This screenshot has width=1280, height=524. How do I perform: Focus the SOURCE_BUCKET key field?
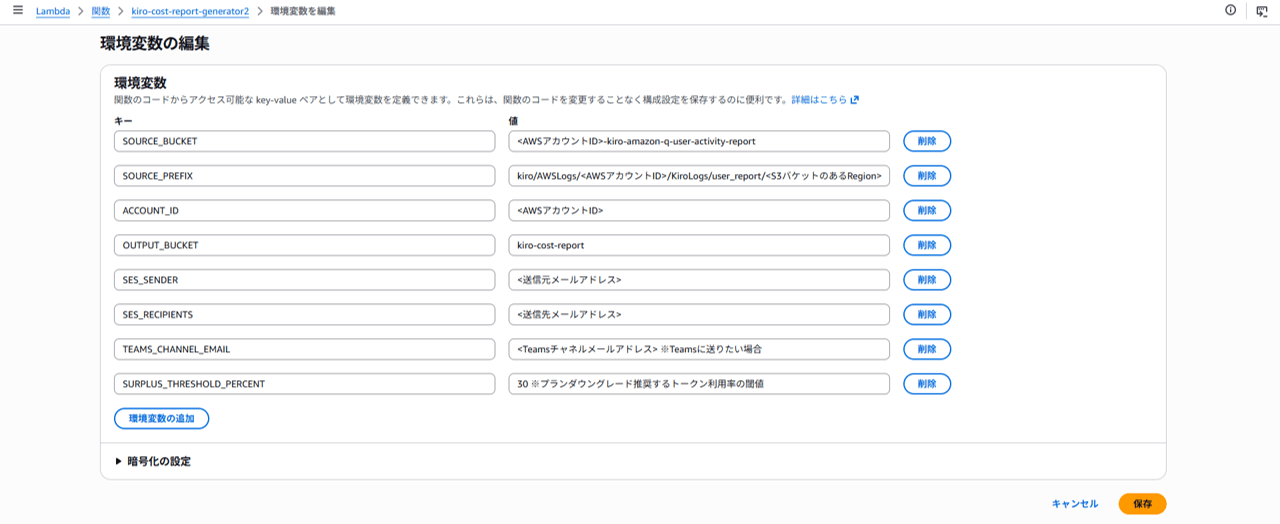tap(305, 141)
